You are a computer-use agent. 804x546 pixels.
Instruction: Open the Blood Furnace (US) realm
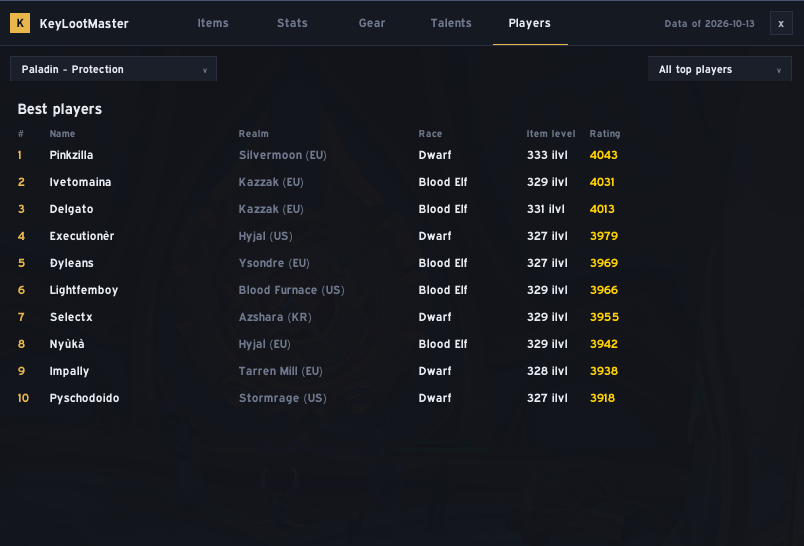[x=291, y=290]
